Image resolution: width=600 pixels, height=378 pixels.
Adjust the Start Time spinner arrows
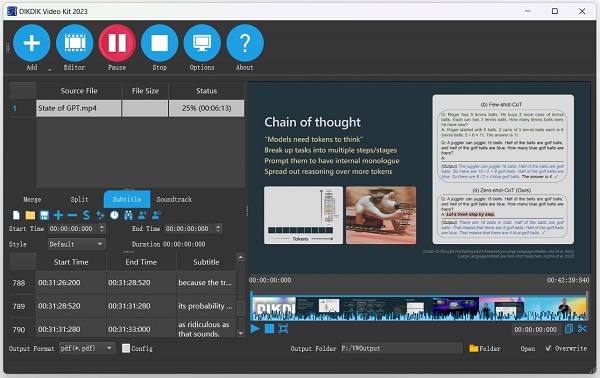click(102, 229)
